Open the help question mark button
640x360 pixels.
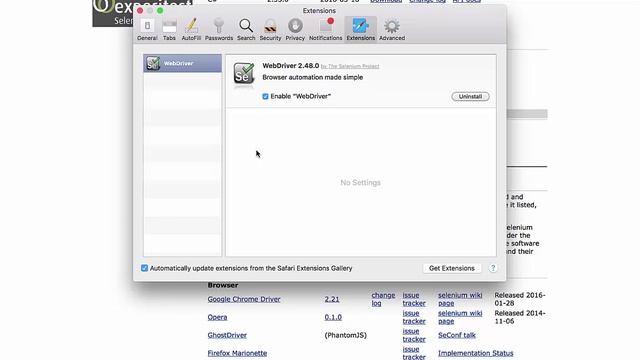click(x=493, y=268)
